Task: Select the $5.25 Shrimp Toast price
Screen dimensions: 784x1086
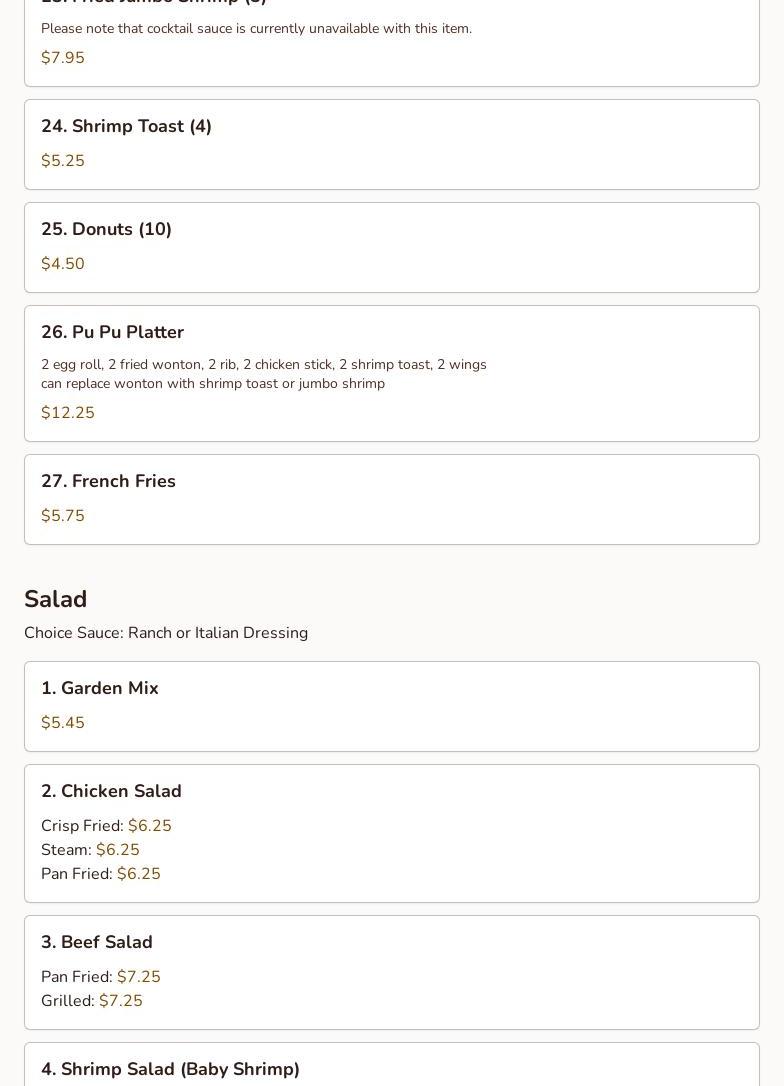Action: [63, 161]
